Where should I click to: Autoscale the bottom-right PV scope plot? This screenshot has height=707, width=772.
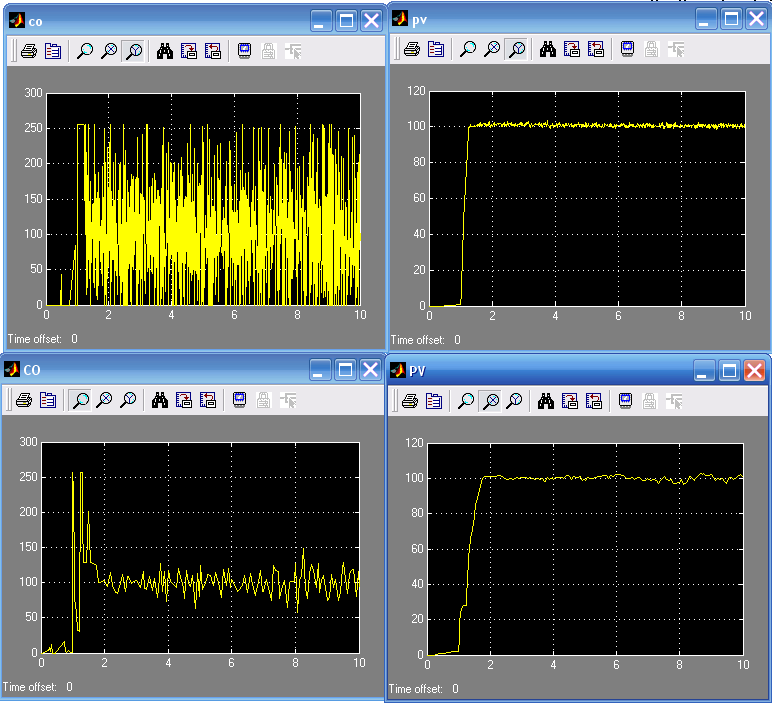pyautogui.click(x=547, y=400)
